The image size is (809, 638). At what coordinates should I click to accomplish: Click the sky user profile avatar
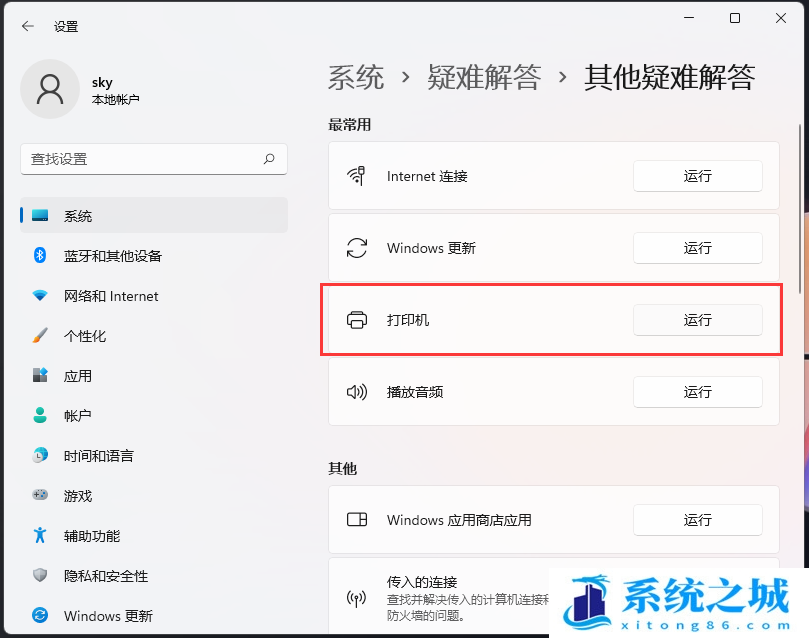[x=49, y=89]
